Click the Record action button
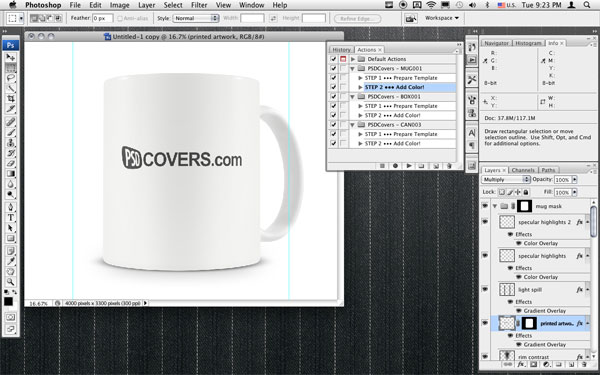Viewport: 600px width, 375px height. point(395,166)
